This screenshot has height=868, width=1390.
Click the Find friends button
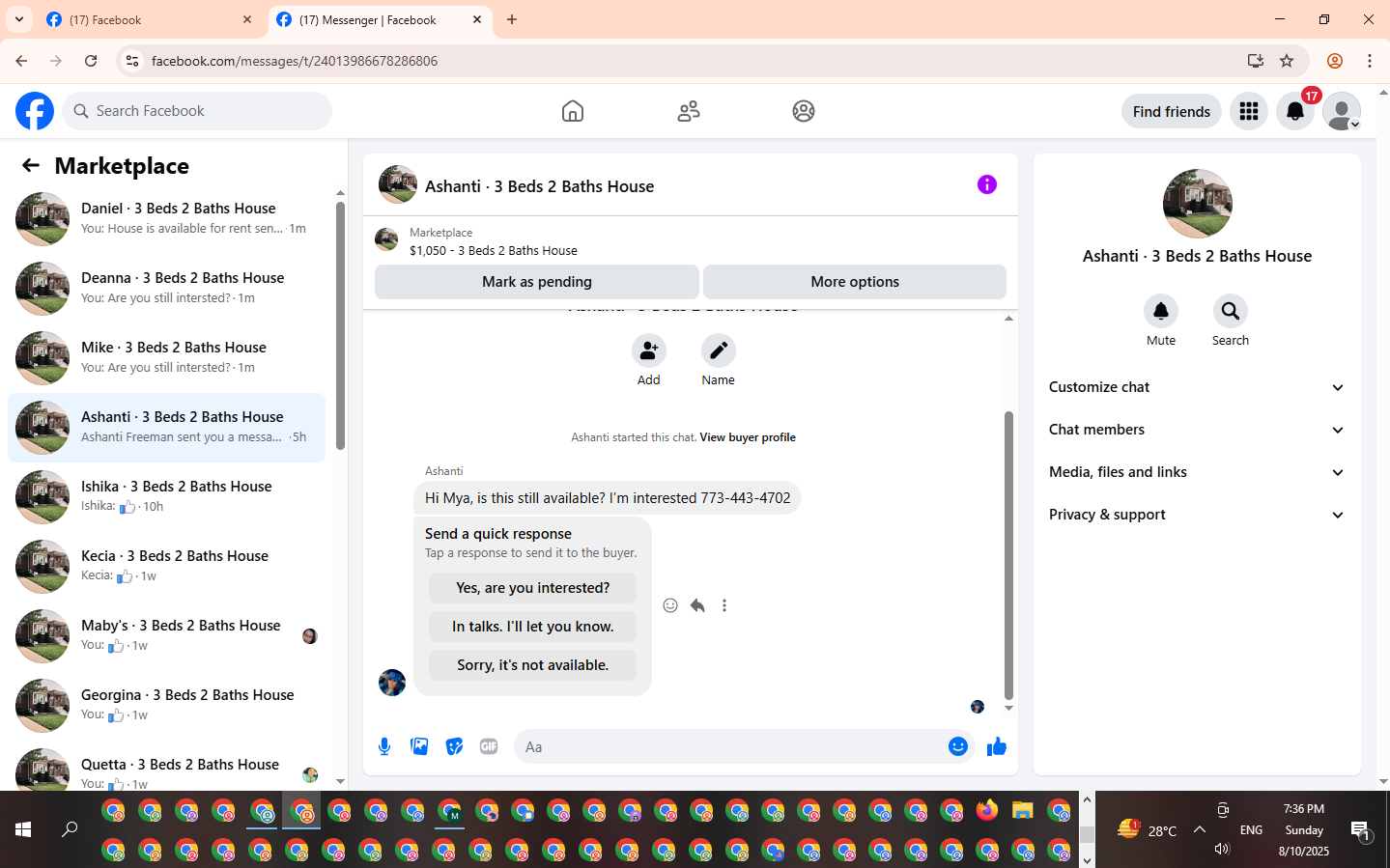click(1172, 111)
